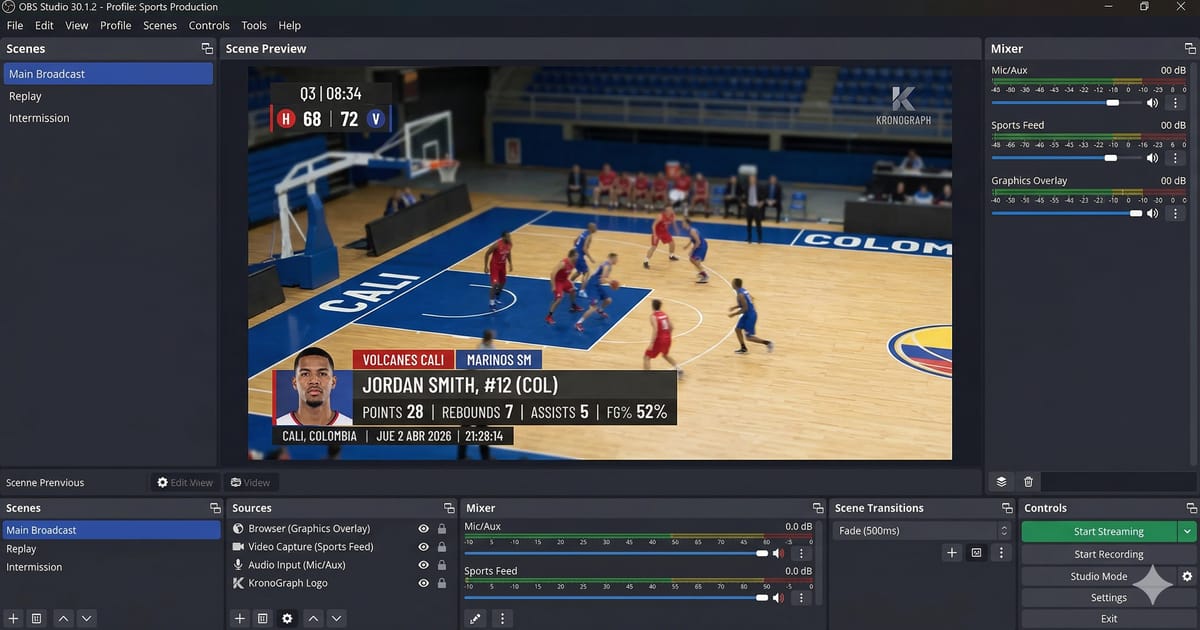Viewport: 1200px width, 630px height.
Task: Select the Intermission scene
Action: coord(35,567)
